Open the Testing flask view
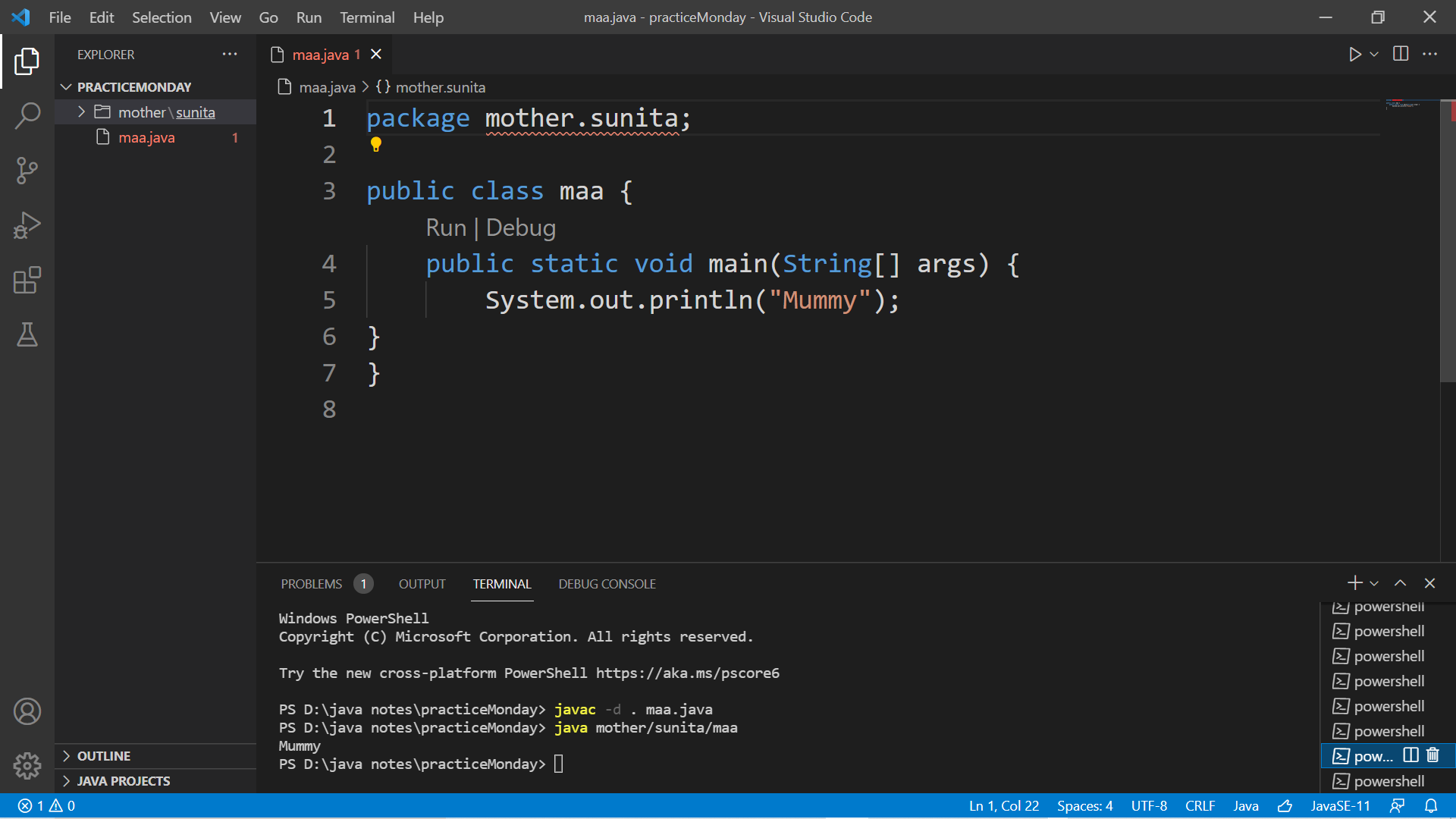 coord(27,335)
